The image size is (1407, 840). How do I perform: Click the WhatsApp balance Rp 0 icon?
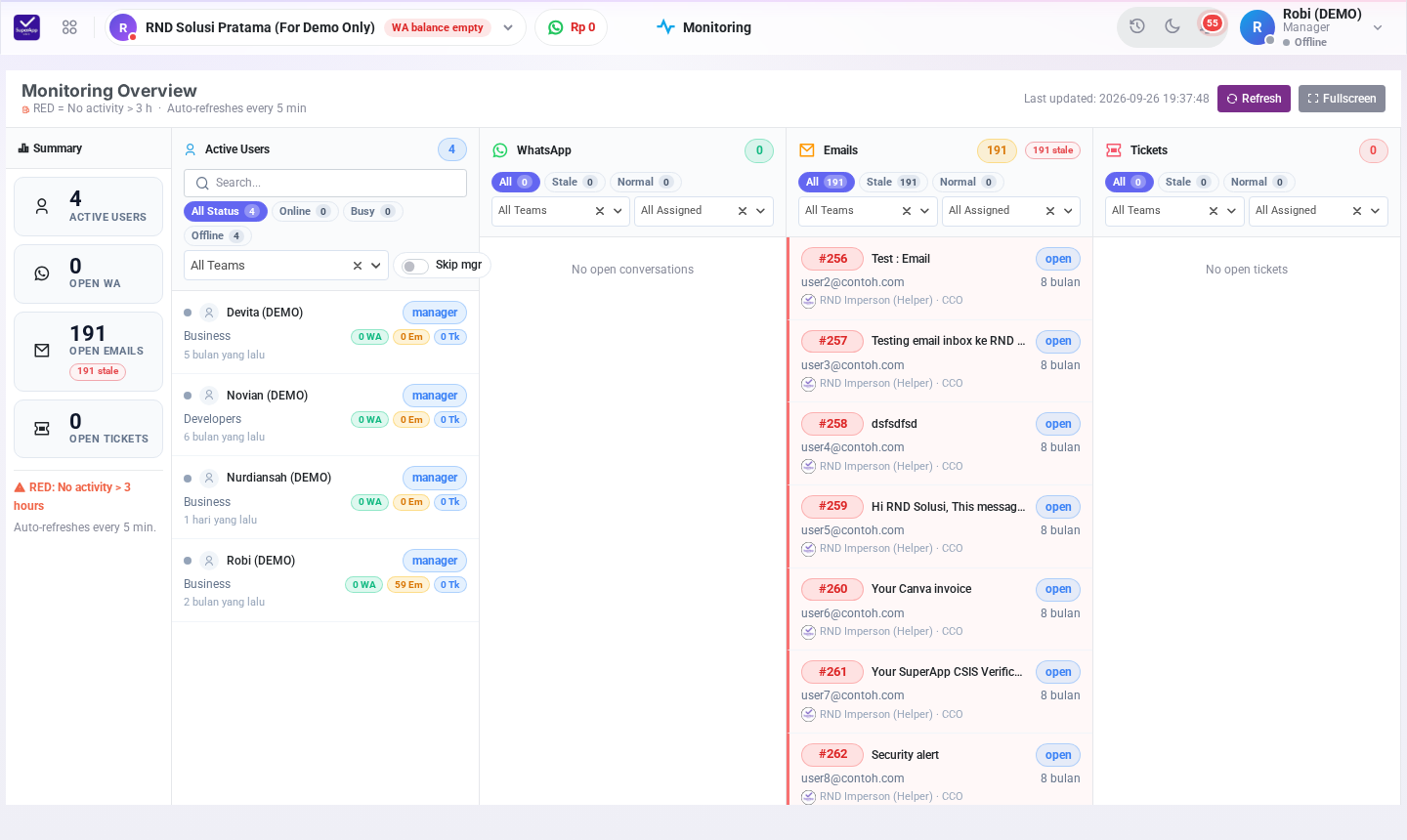pos(556,27)
